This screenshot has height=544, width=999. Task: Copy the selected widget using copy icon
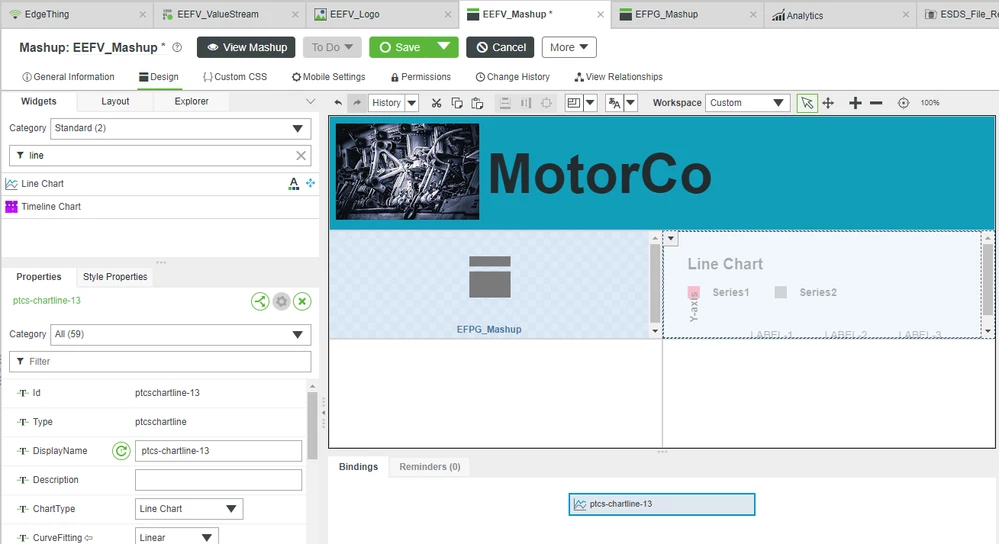click(x=457, y=103)
